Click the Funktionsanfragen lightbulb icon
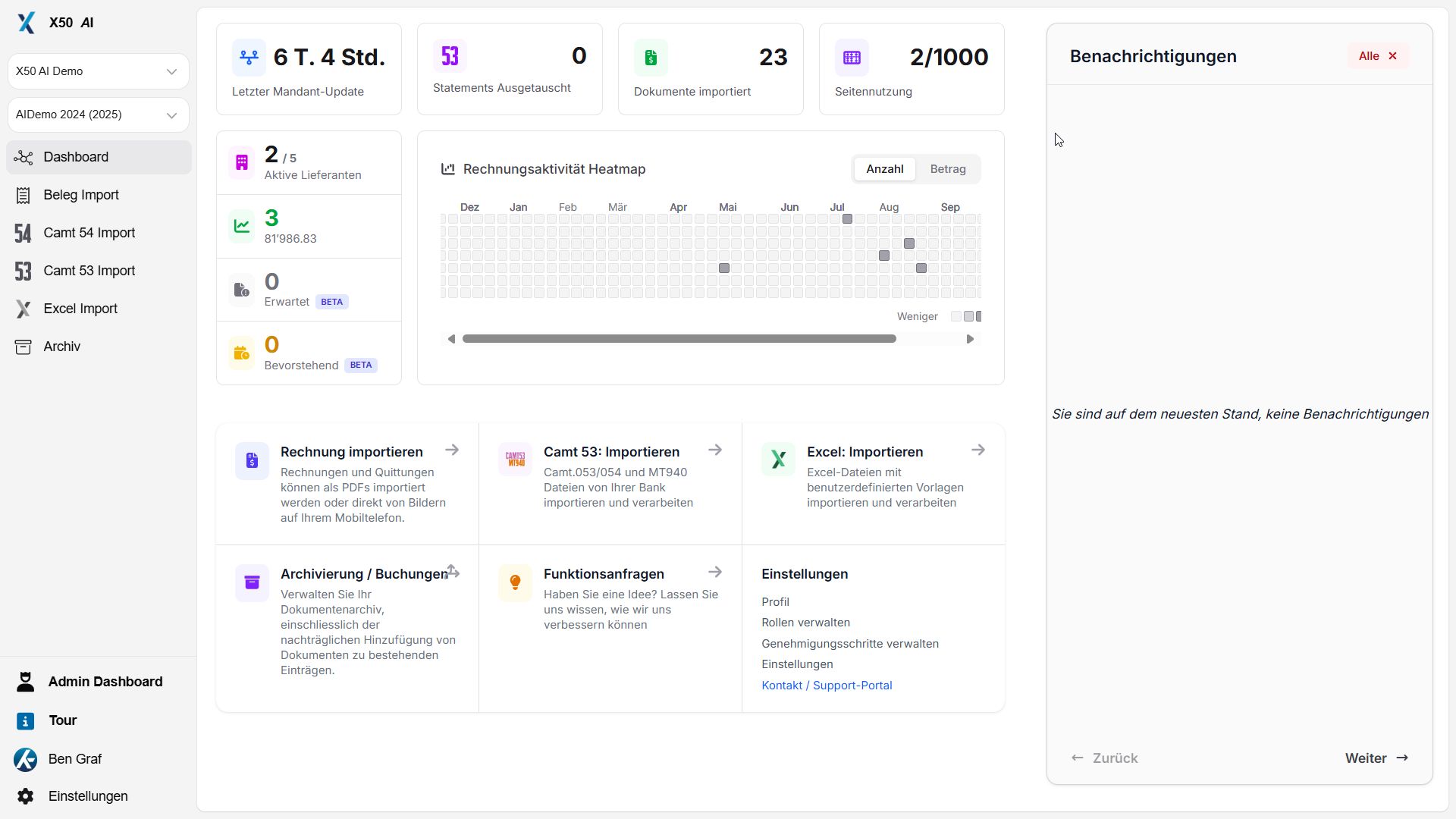1456x819 pixels. (515, 582)
